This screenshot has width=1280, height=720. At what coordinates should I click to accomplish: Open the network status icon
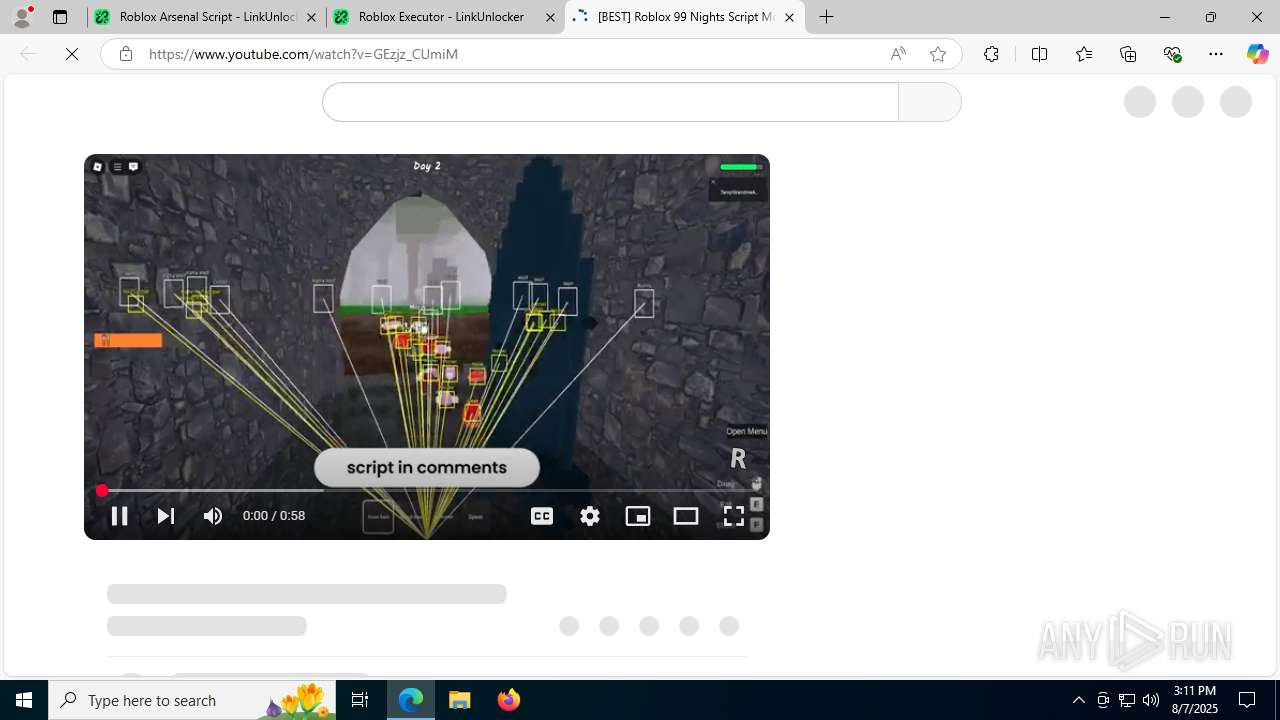1127,700
